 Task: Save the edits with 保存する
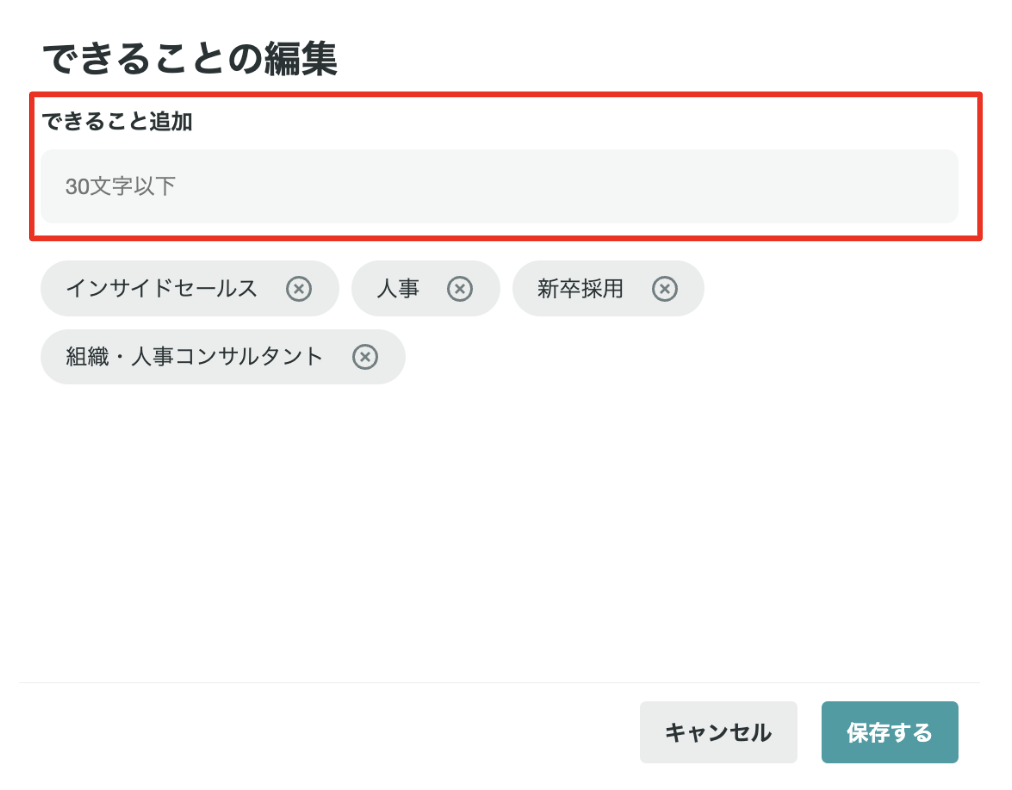pos(889,732)
